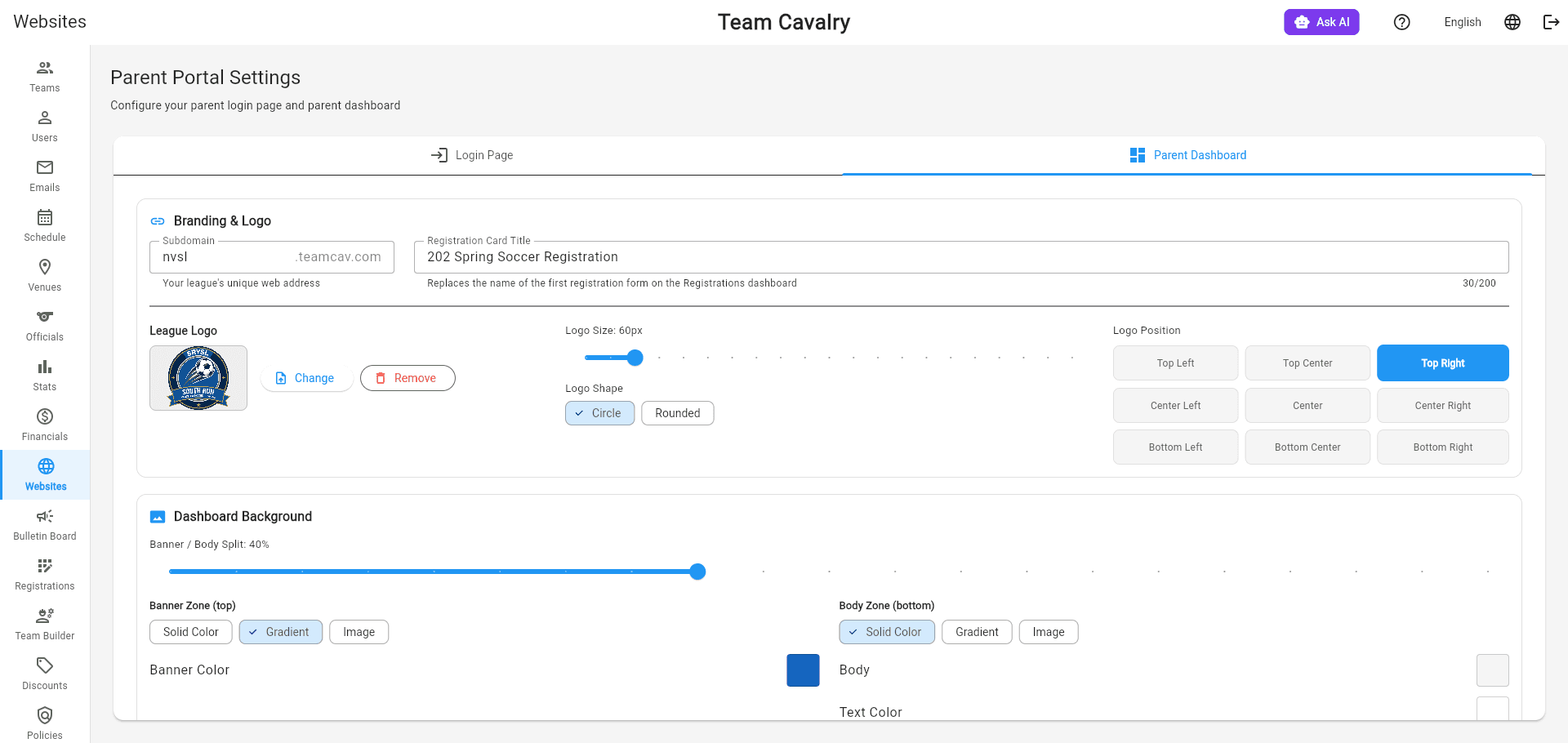Click the Subdomain input field
1568x743 pixels.
[272, 257]
